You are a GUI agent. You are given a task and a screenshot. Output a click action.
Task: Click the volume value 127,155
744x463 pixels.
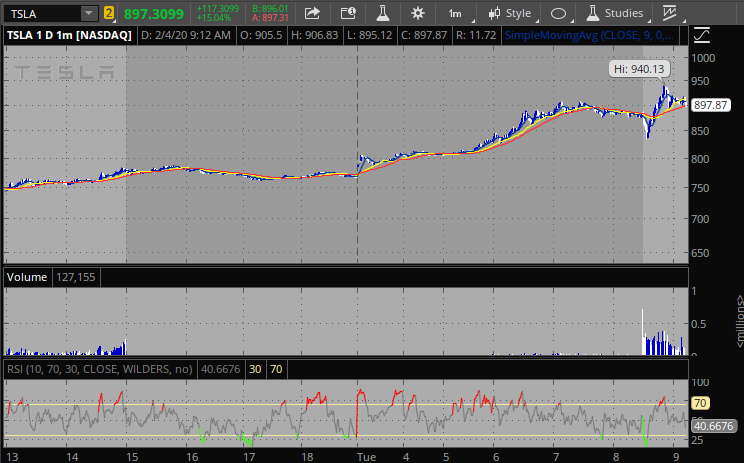click(76, 277)
